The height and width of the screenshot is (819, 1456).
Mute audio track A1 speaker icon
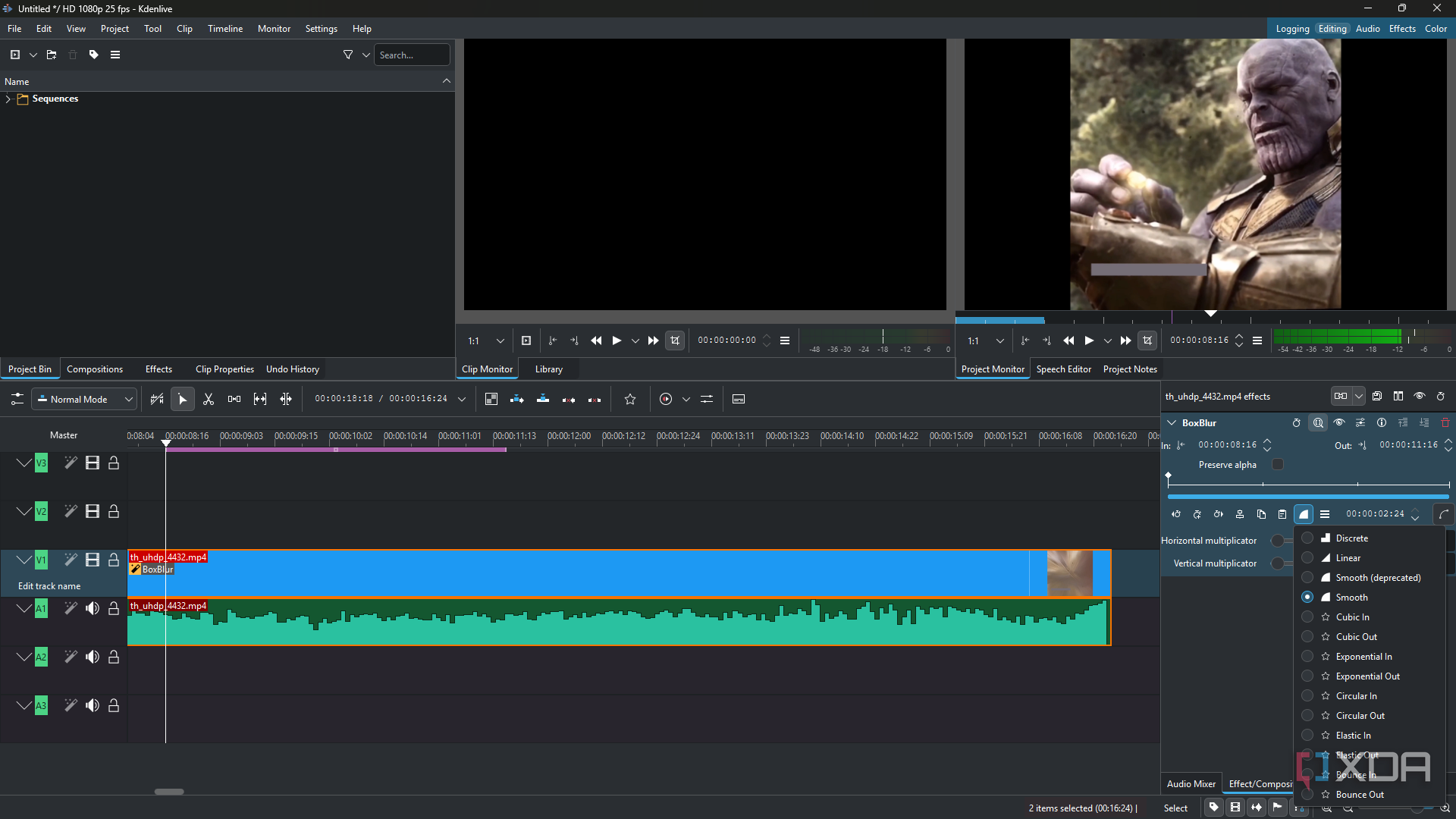(93, 608)
